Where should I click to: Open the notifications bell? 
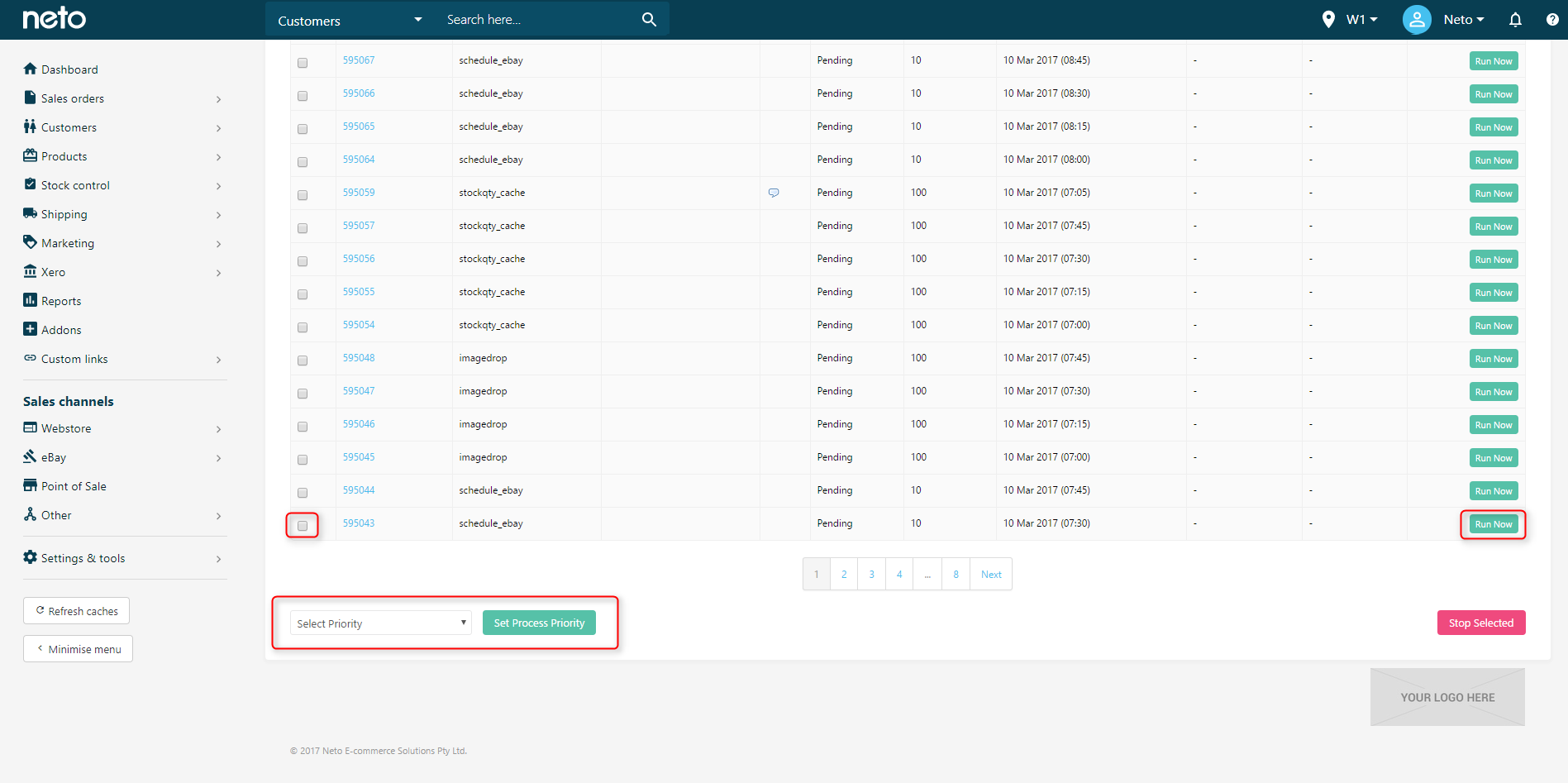click(1515, 19)
